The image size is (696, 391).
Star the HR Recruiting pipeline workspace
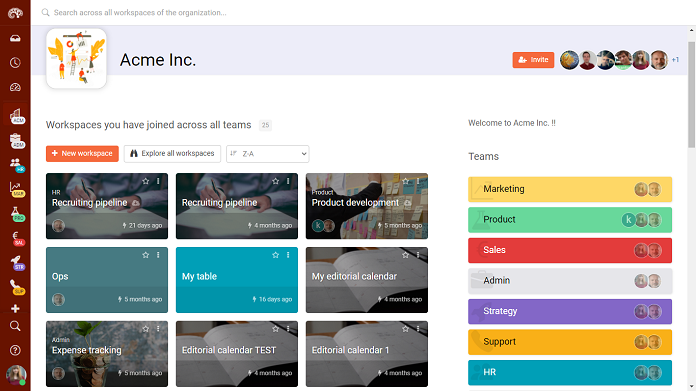point(146,181)
